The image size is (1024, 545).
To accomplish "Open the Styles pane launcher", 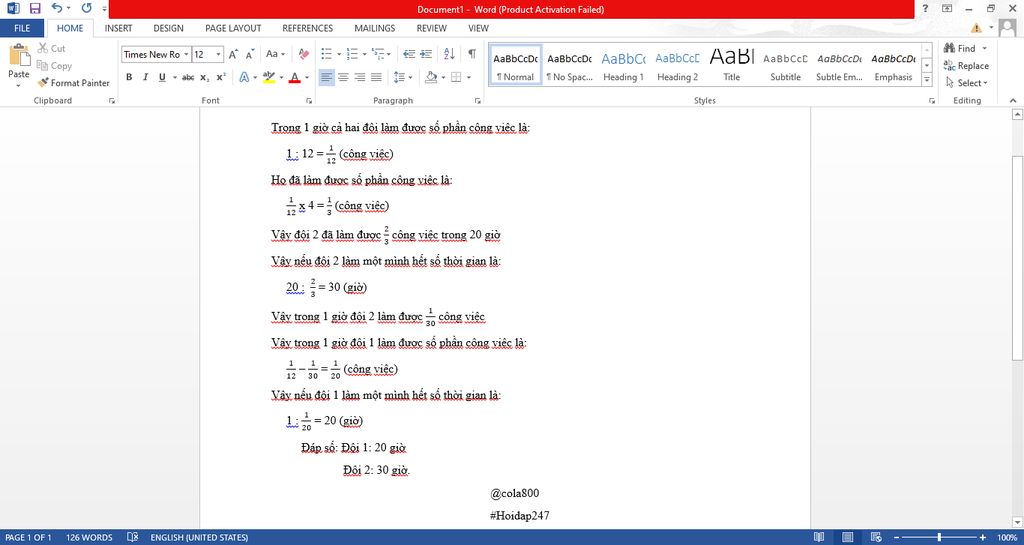I will (x=931, y=101).
